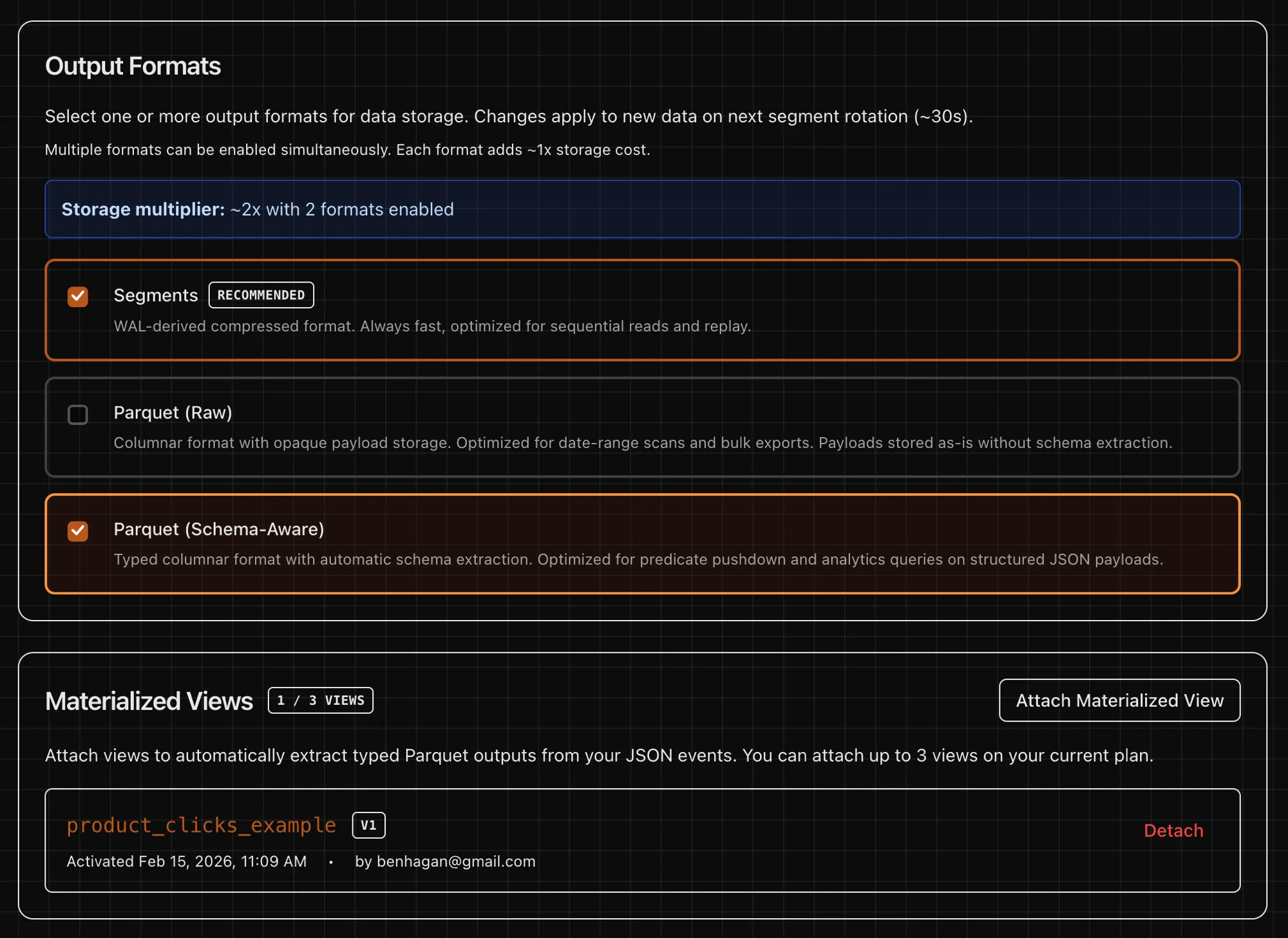Screen dimensions: 1288x938
Task: Click the Output Formats heading
Action: (x=133, y=65)
